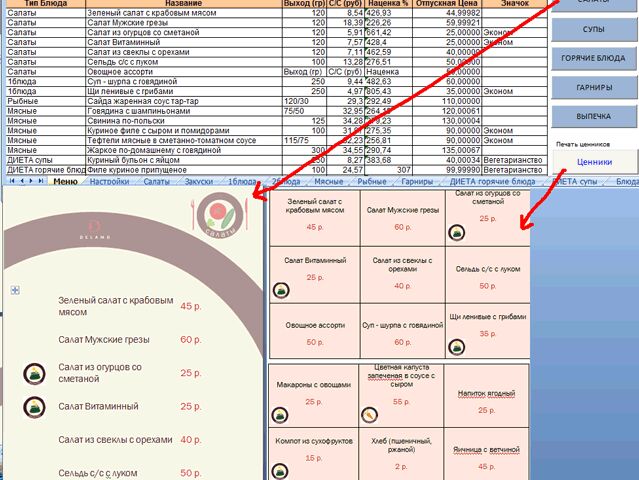The height and width of the screenshot is (480, 639).
Task: Select the Отпускная Цена column header
Action: 447,3
